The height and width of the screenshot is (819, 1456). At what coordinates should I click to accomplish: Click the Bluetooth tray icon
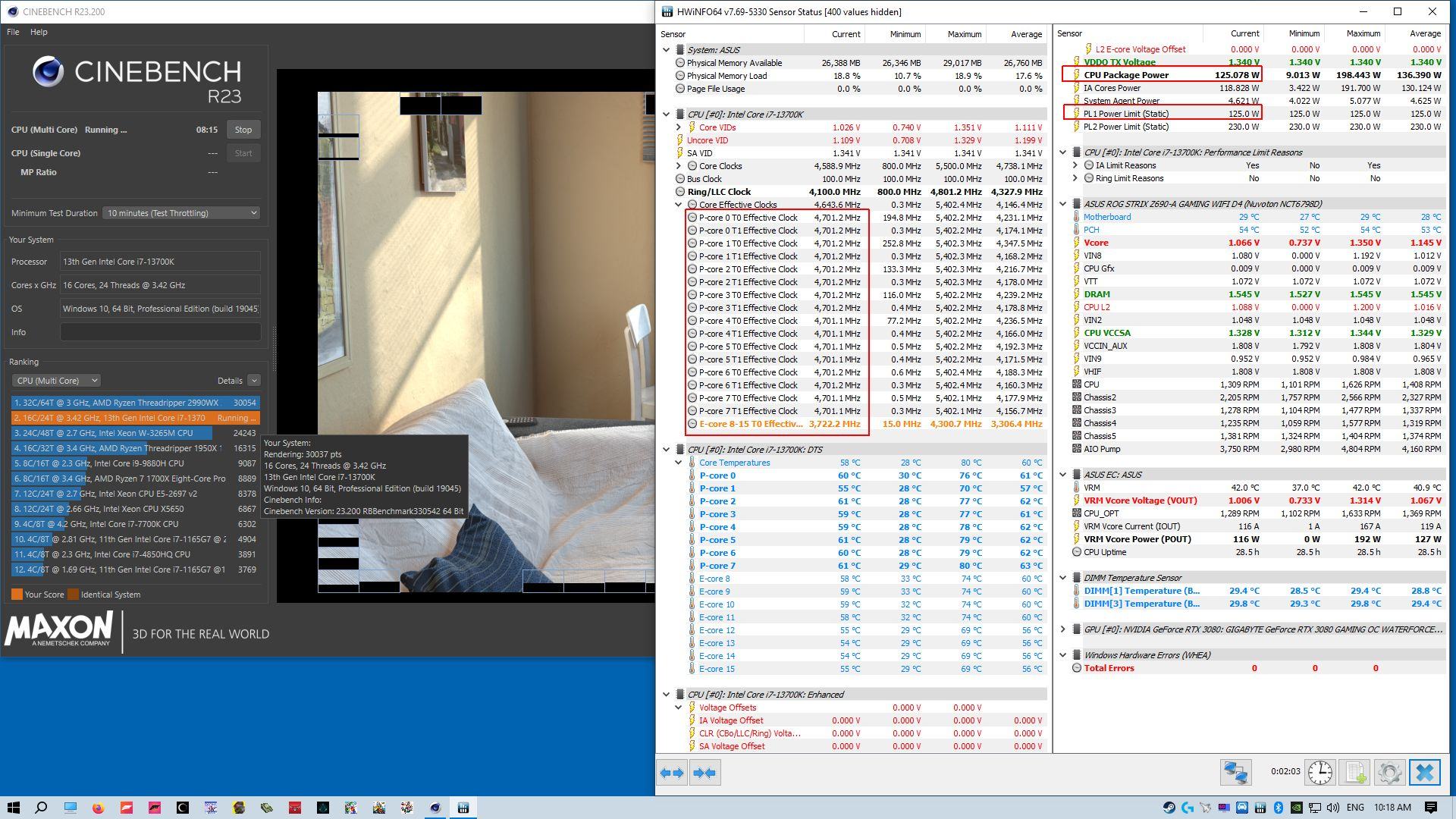coord(1278,808)
